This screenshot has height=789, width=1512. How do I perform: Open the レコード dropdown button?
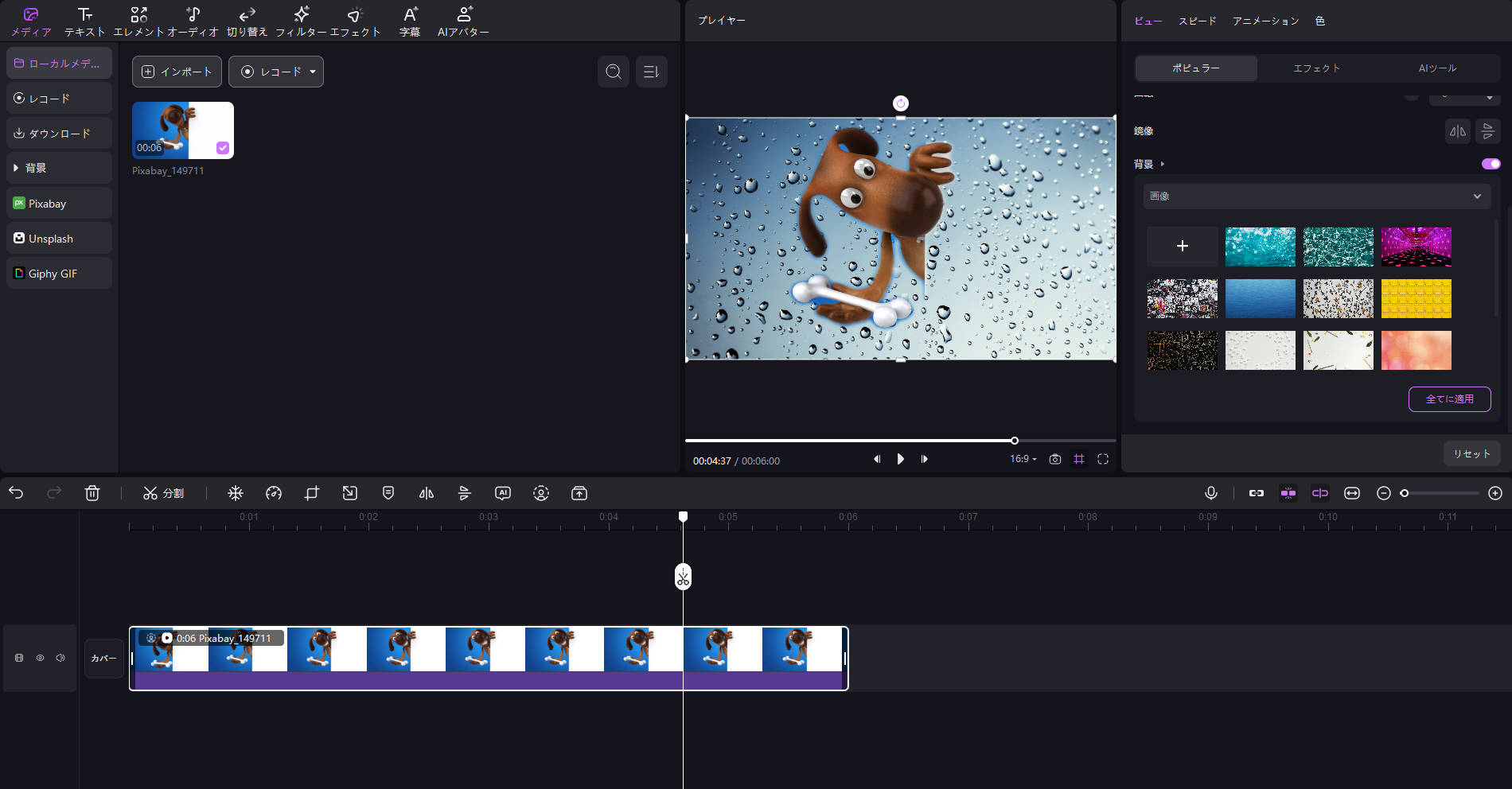pos(276,72)
